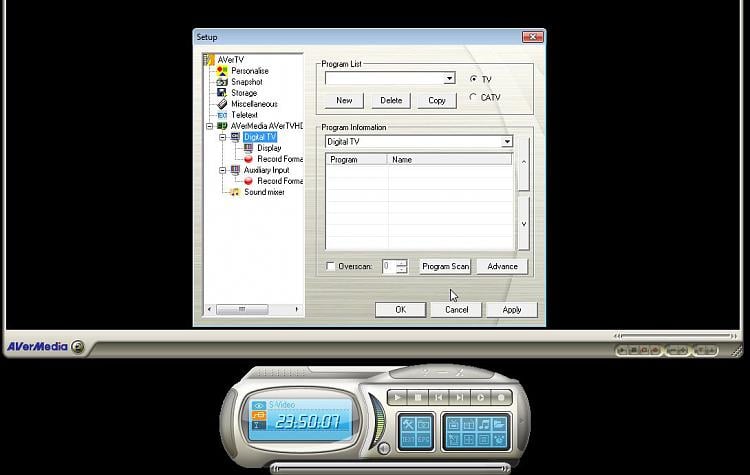The height and width of the screenshot is (475, 750).
Task: Open Setup via the tools icon
Action: point(408,424)
